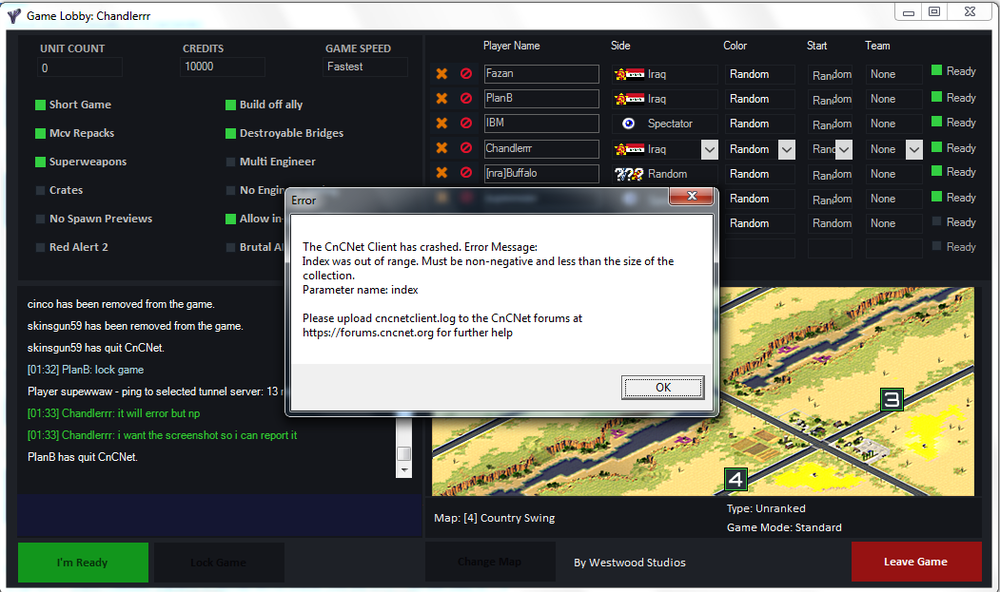
Task: Toggle the Red Alert 2 checkbox
Action: (40, 248)
